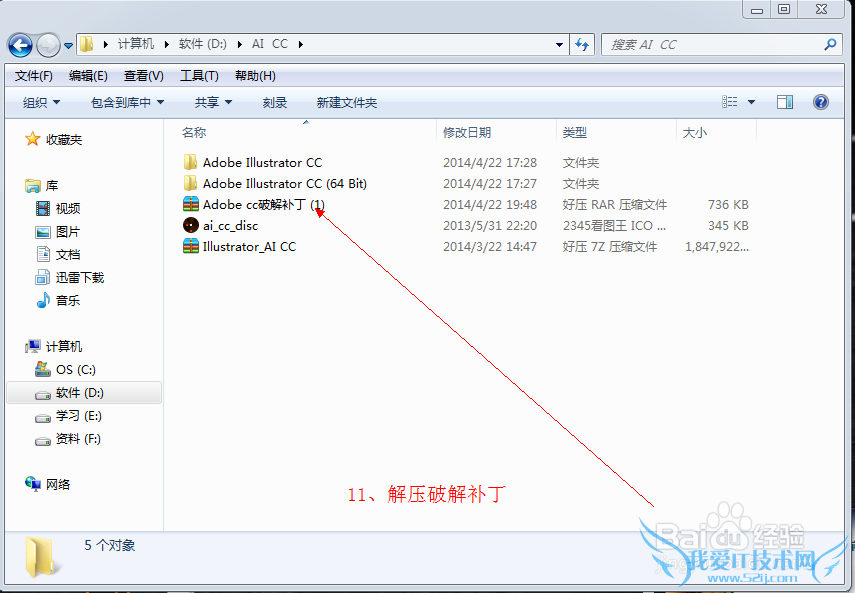
Task: Toggle the preview pane icon
Action: pos(785,102)
